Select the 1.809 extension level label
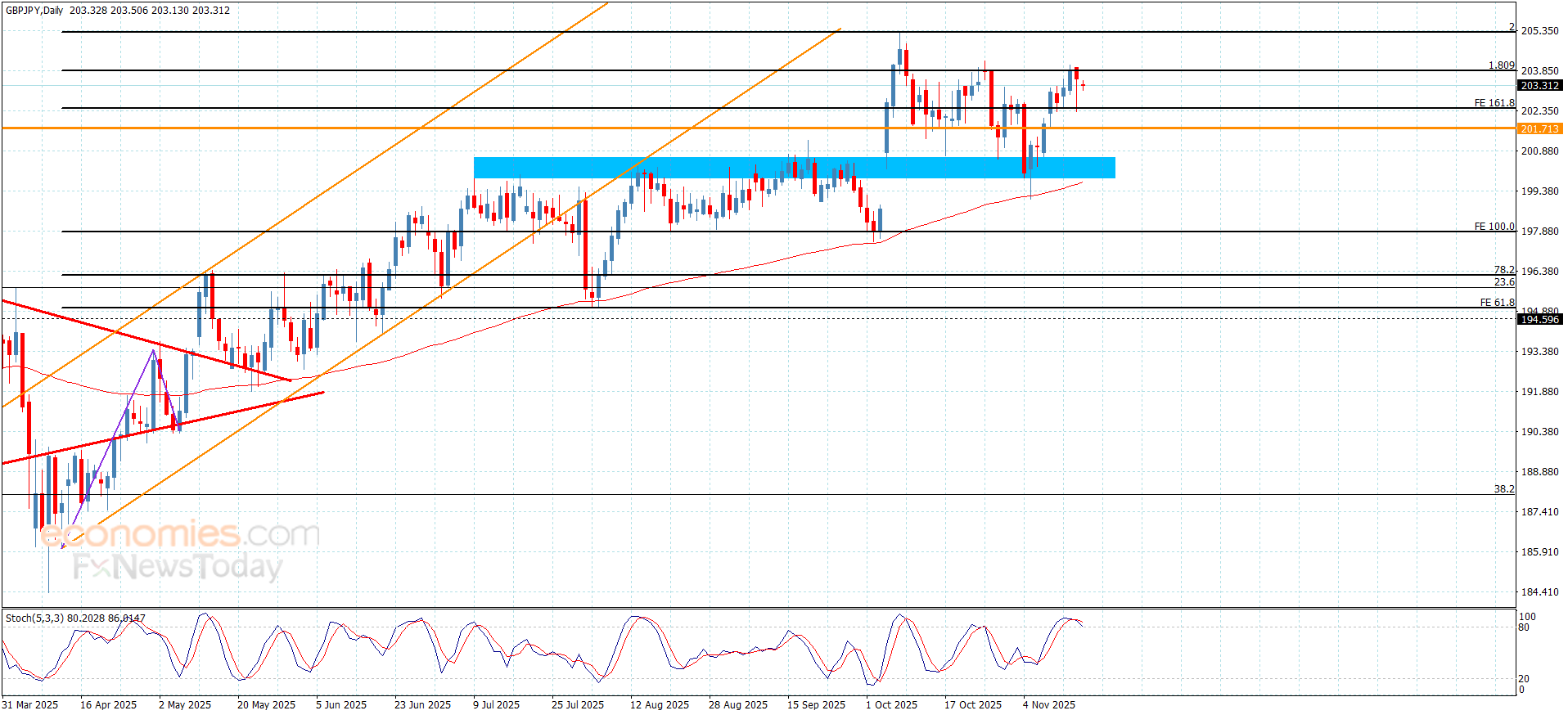The image size is (1568, 715). click(x=1501, y=65)
